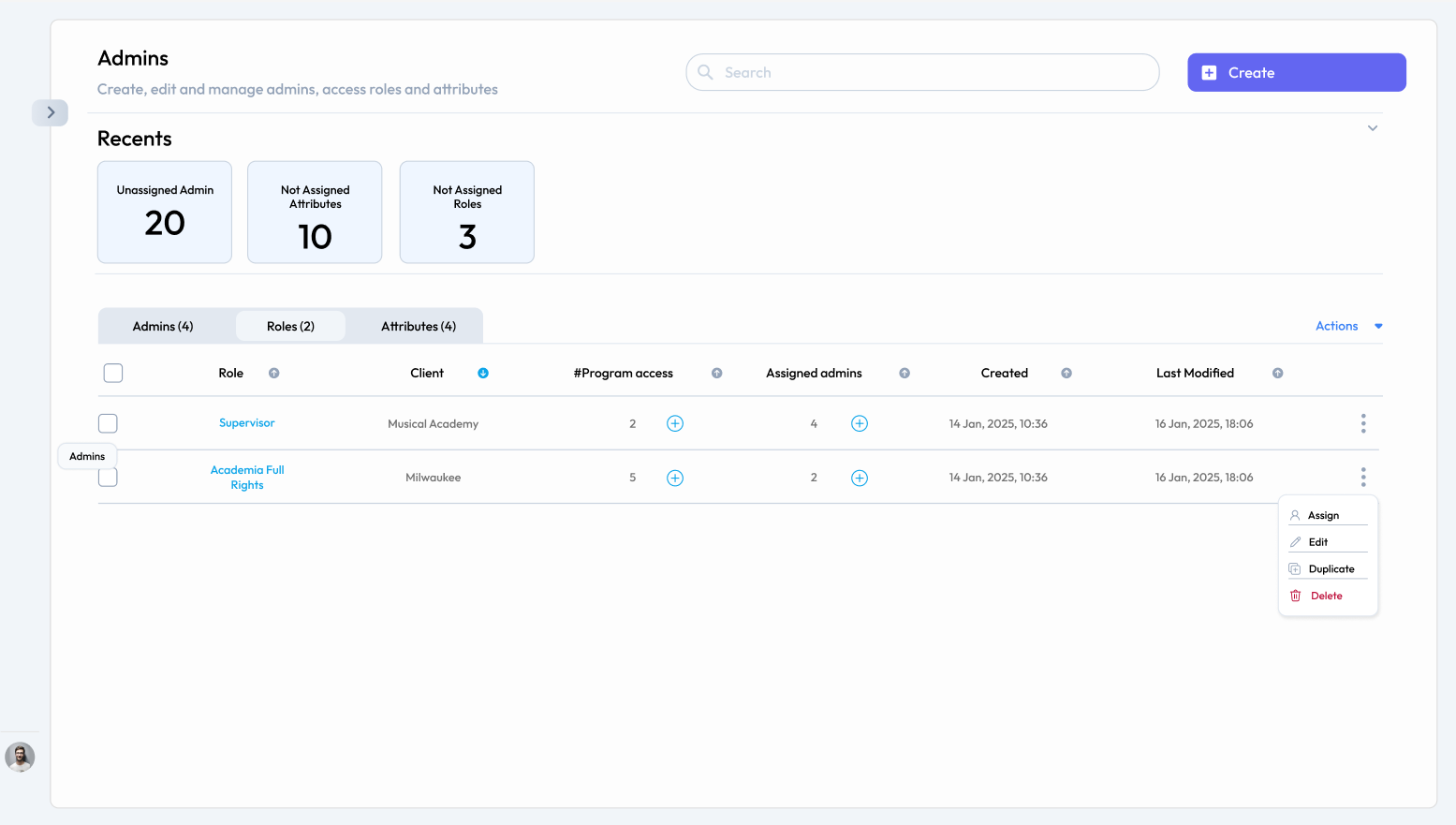Open three-dot menu for Supervisor row

(x=1362, y=423)
